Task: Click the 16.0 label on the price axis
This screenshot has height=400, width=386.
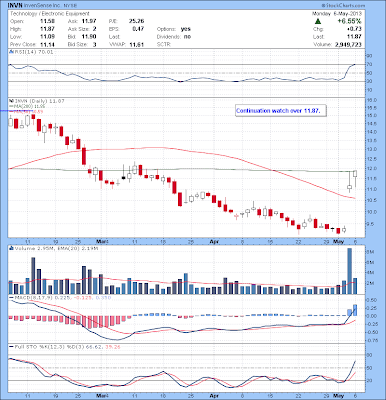Action: [x=372, y=100]
